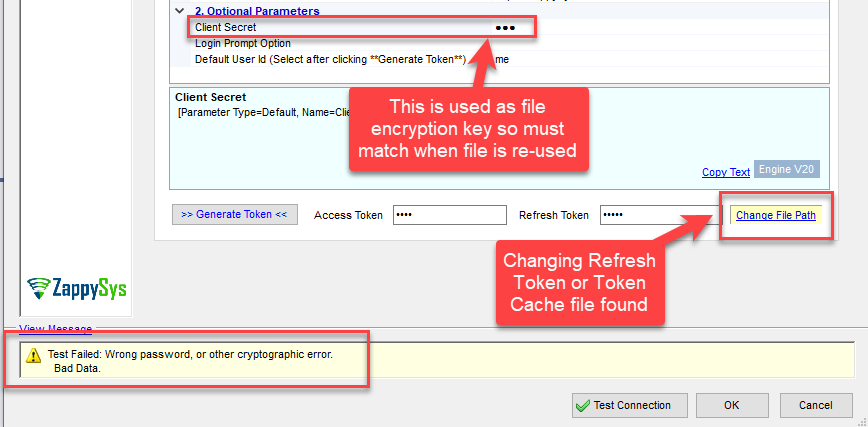The width and height of the screenshot is (868, 427).
Task: Collapse the Optional Parameters section
Action: pyautogui.click(x=180, y=11)
